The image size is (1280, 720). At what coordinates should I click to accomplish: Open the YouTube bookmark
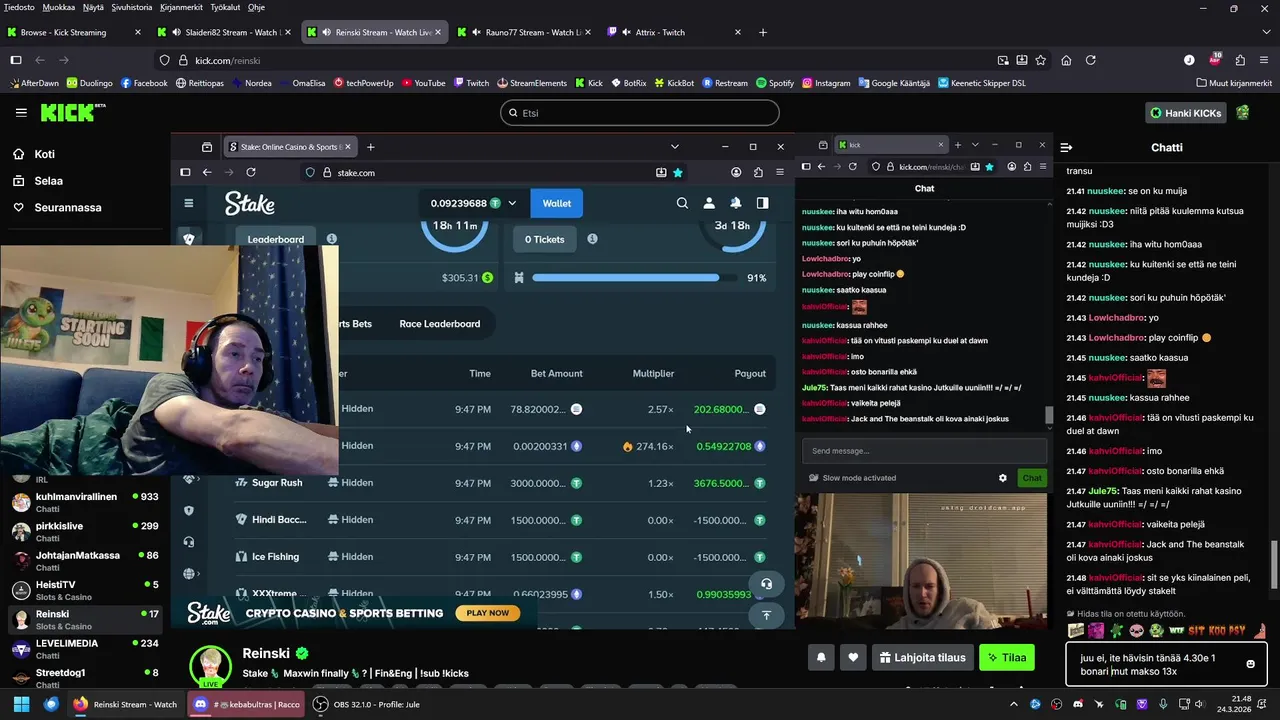click(423, 83)
